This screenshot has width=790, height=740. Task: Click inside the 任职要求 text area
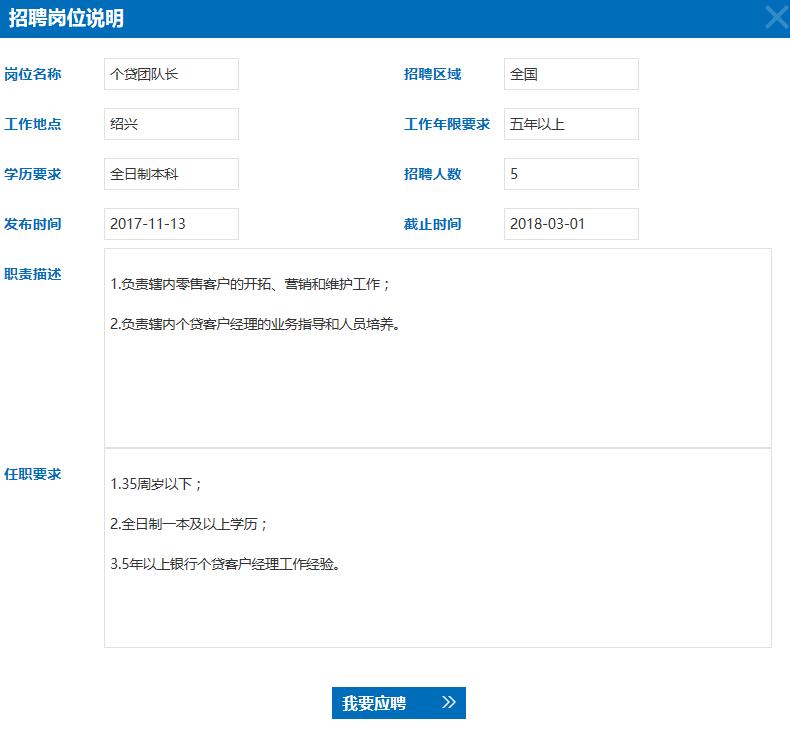point(437,600)
